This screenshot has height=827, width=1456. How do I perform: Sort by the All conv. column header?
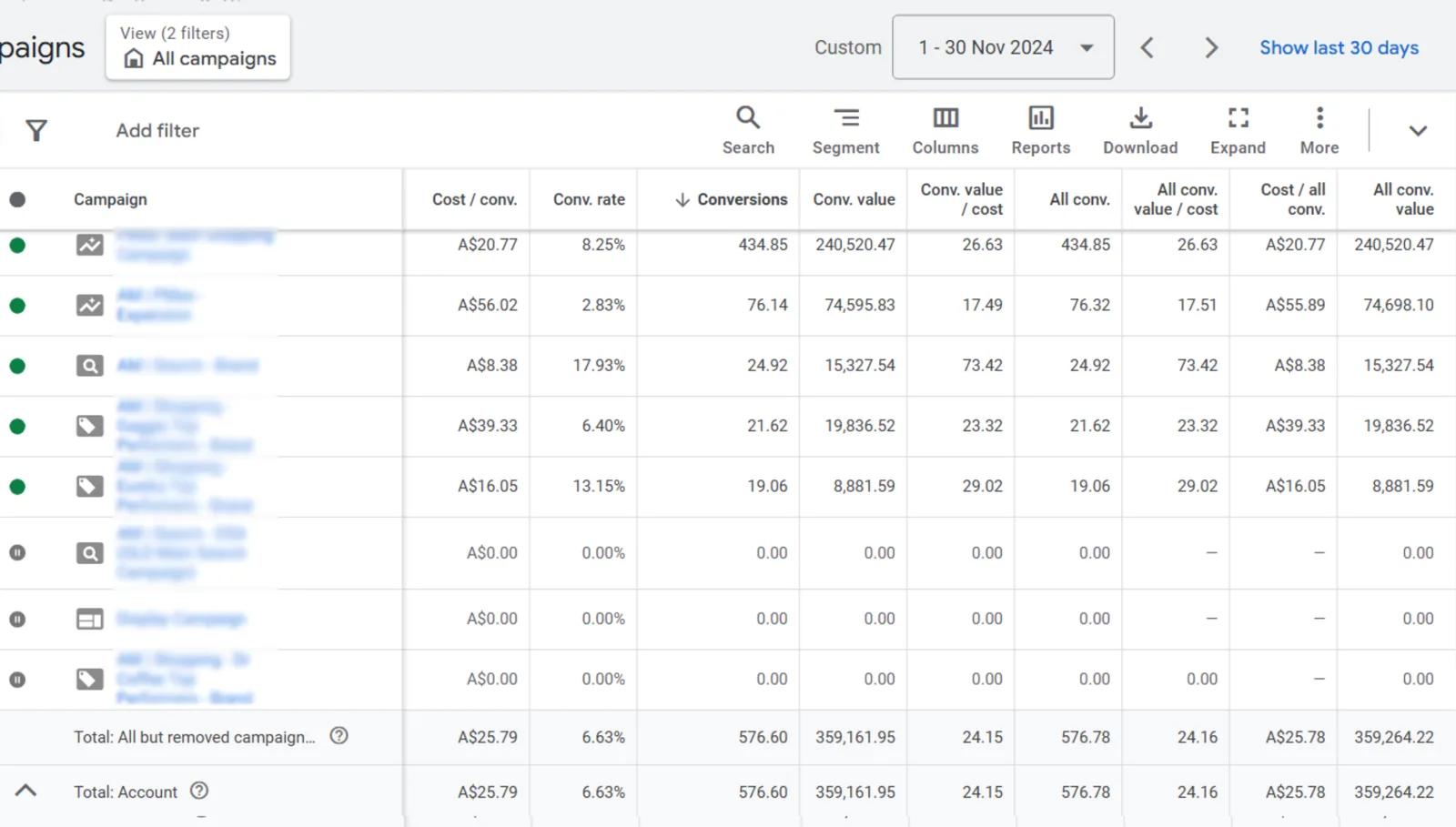coord(1079,199)
